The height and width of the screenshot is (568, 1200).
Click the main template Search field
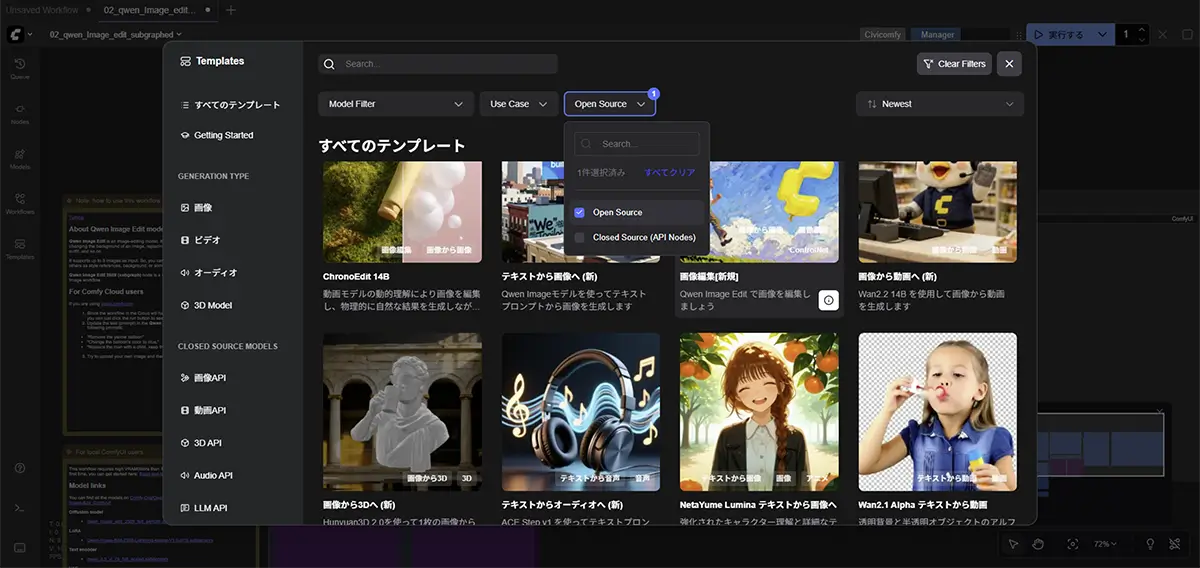tap(438, 64)
